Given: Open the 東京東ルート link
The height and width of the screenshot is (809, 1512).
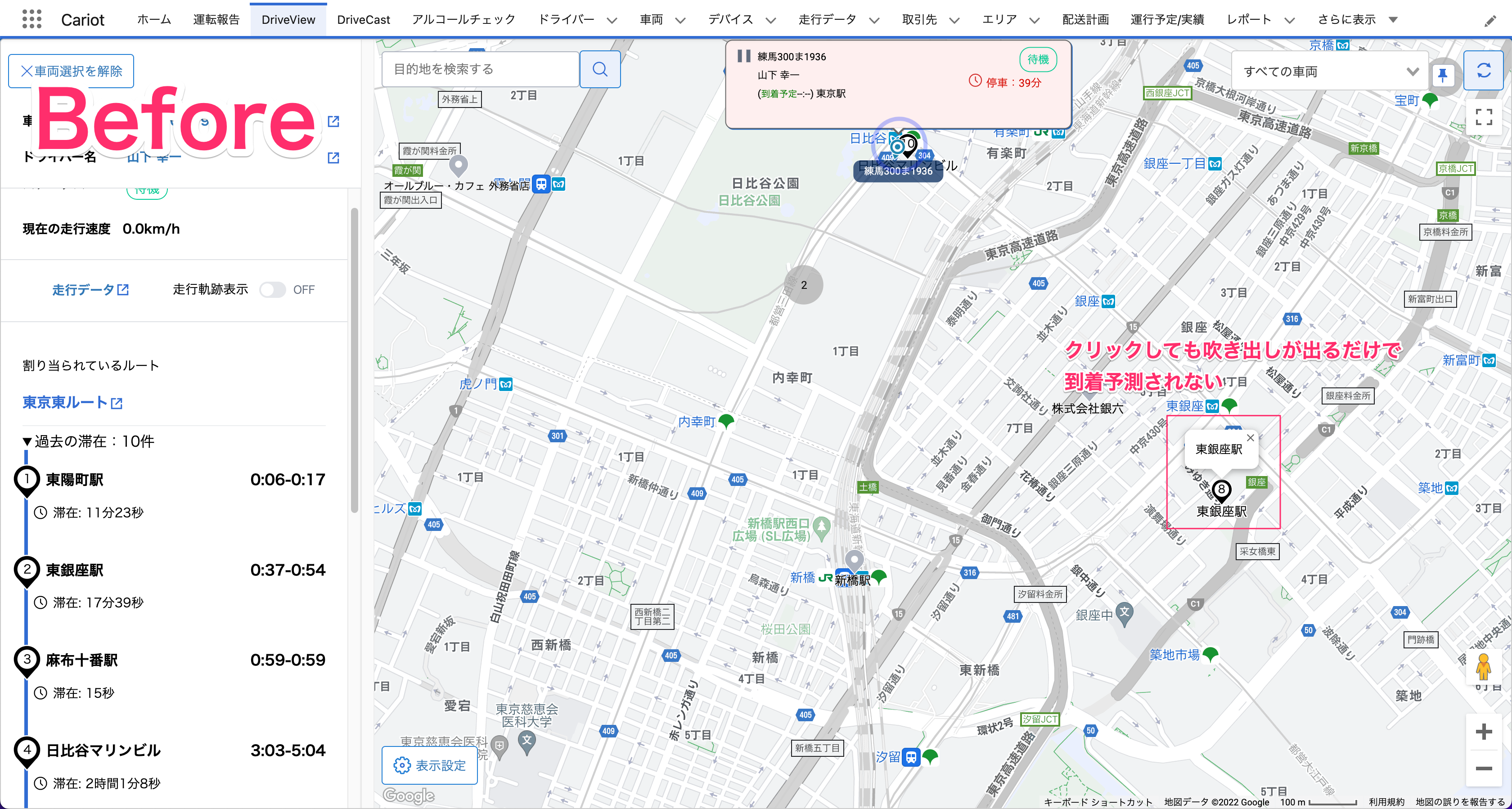Looking at the screenshot, I should pos(72,403).
